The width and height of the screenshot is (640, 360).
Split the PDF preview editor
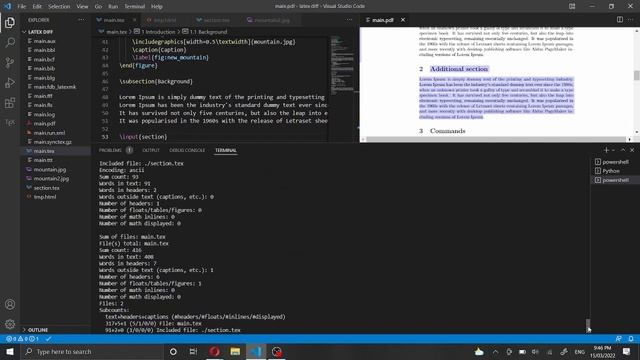(620, 20)
